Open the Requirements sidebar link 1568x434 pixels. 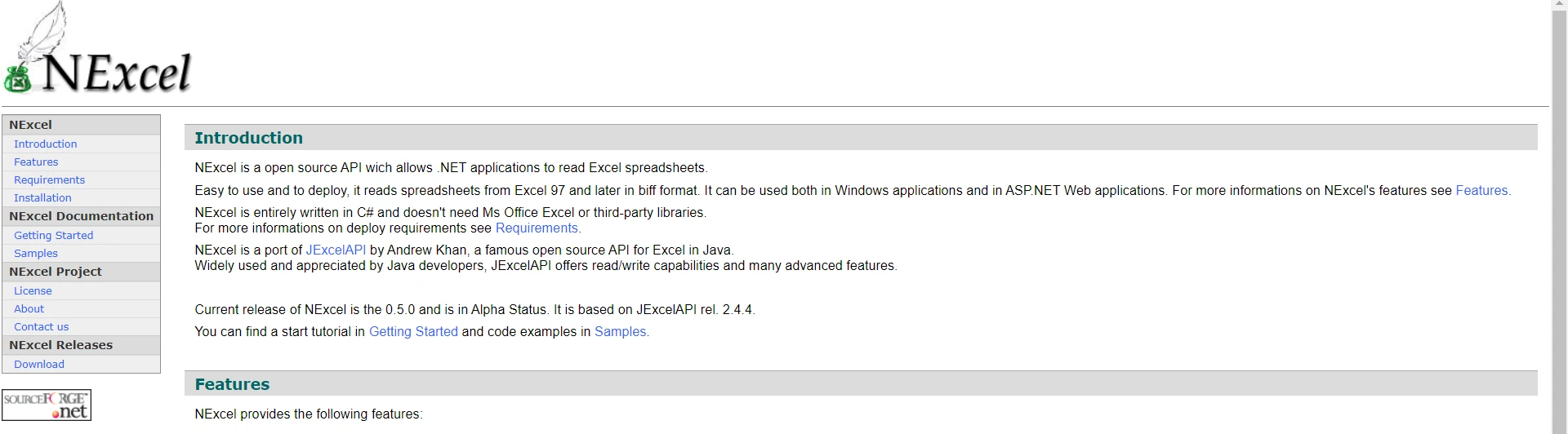[49, 179]
